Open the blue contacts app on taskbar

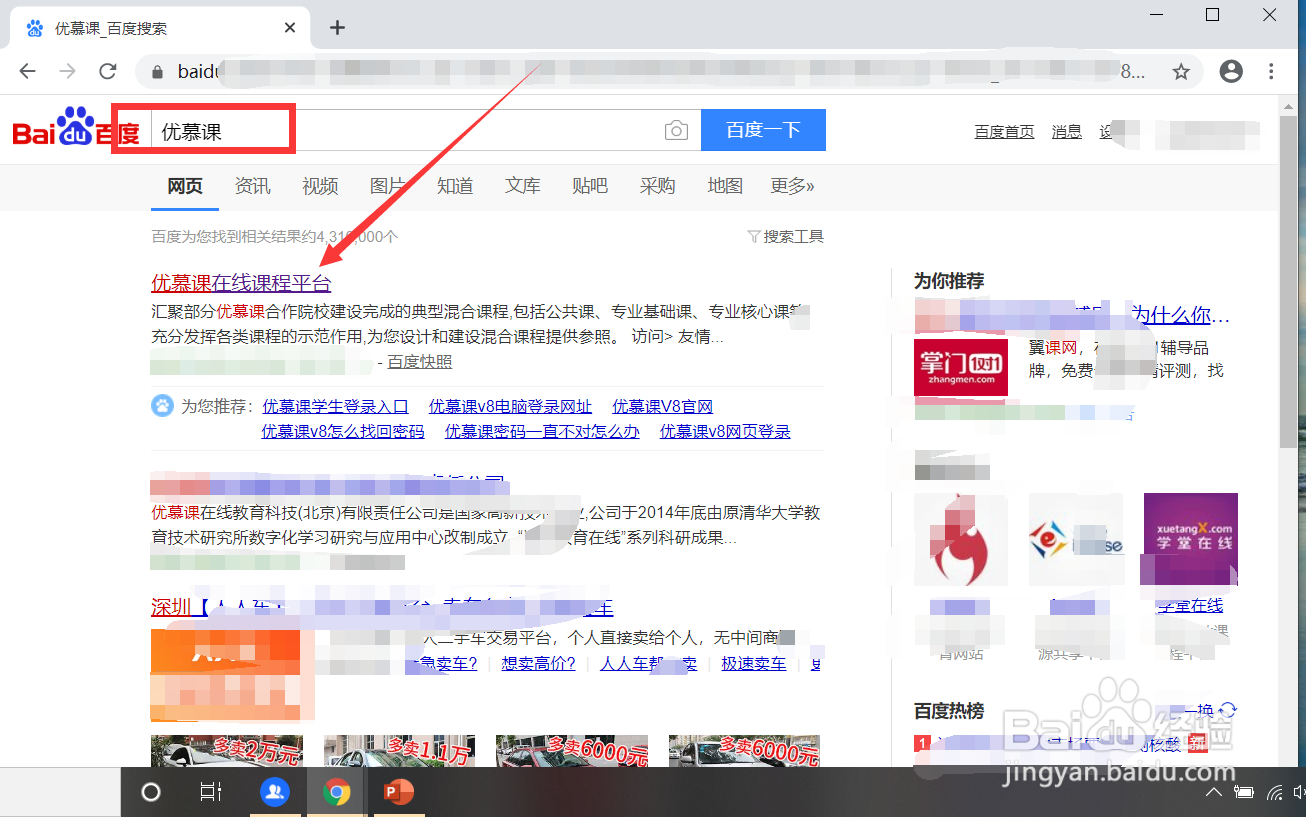click(x=275, y=792)
